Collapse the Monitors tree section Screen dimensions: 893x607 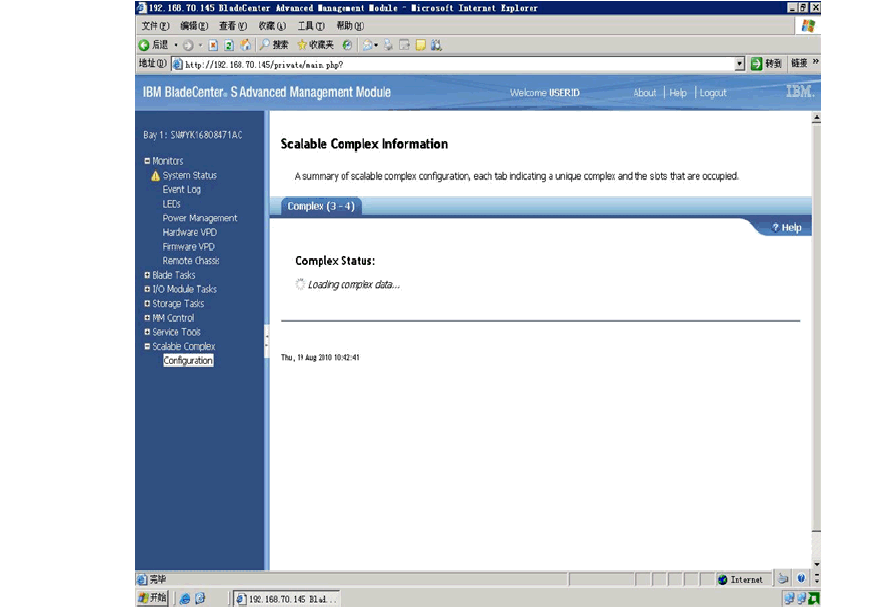pos(147,161)
